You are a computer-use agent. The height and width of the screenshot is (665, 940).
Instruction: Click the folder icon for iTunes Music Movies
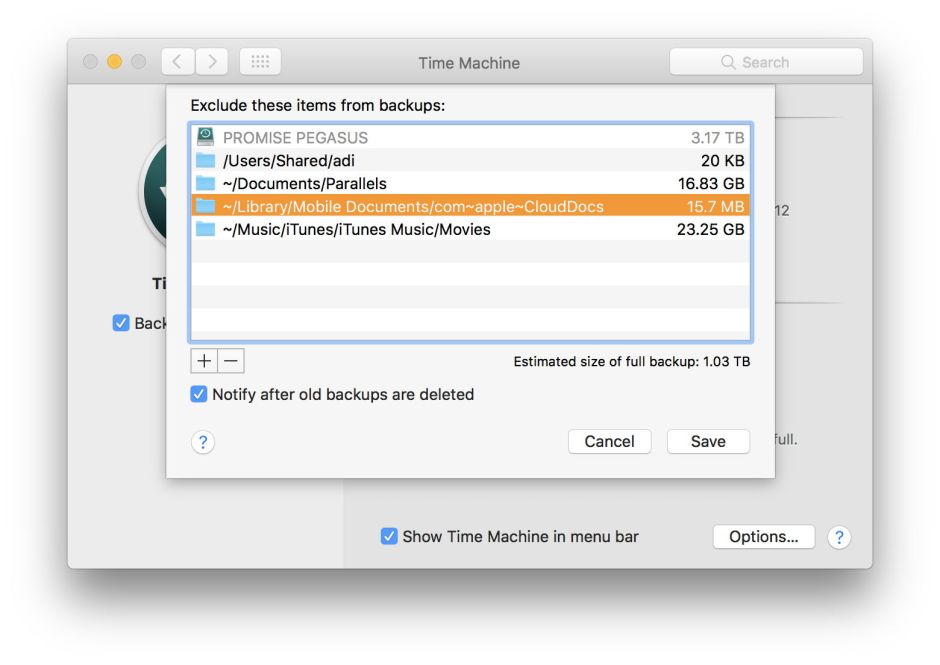(x=204, y=229)
